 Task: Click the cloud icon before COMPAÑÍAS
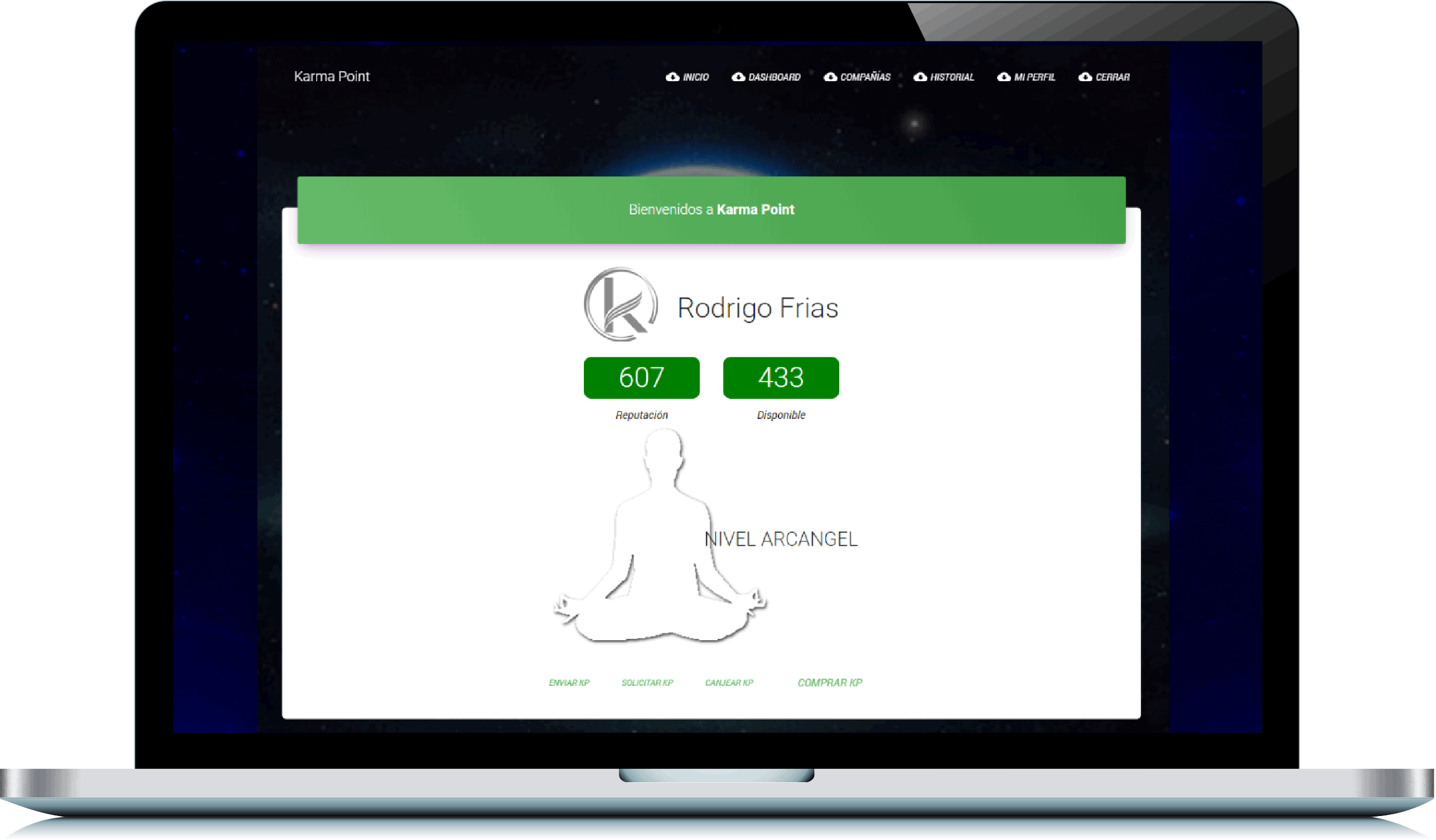click(x=830, y=77)
